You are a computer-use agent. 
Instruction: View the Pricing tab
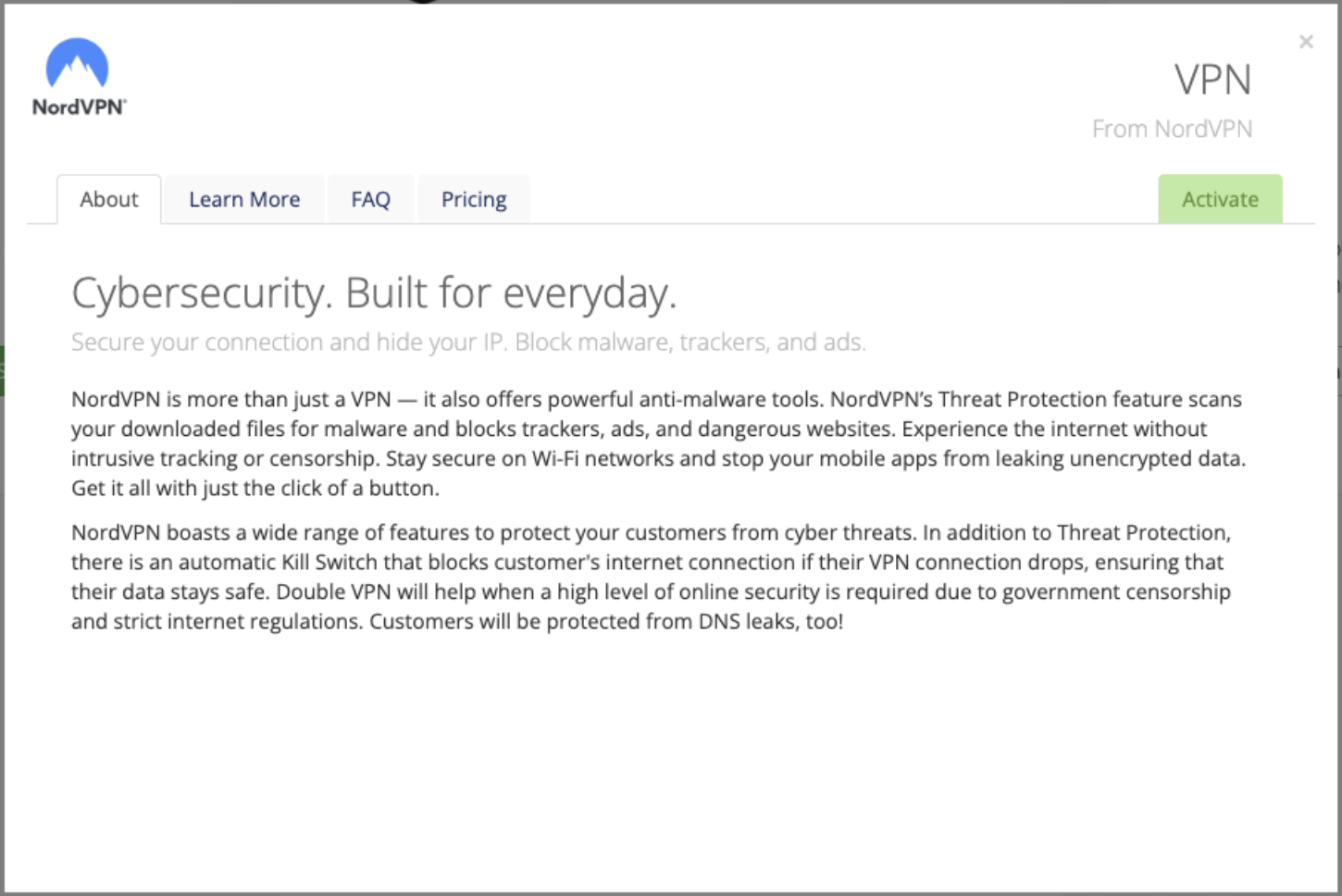pos(474,199)
